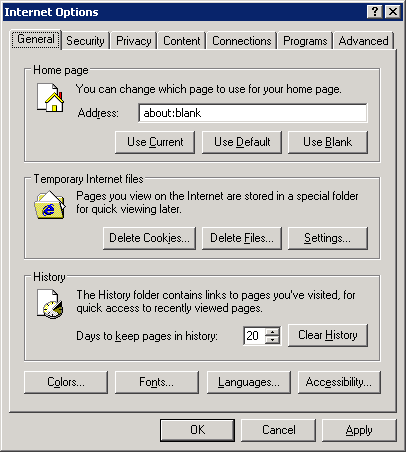Screen dimensions: 406x452
Task: Click the Use Current button
Action: pos(155,142)
